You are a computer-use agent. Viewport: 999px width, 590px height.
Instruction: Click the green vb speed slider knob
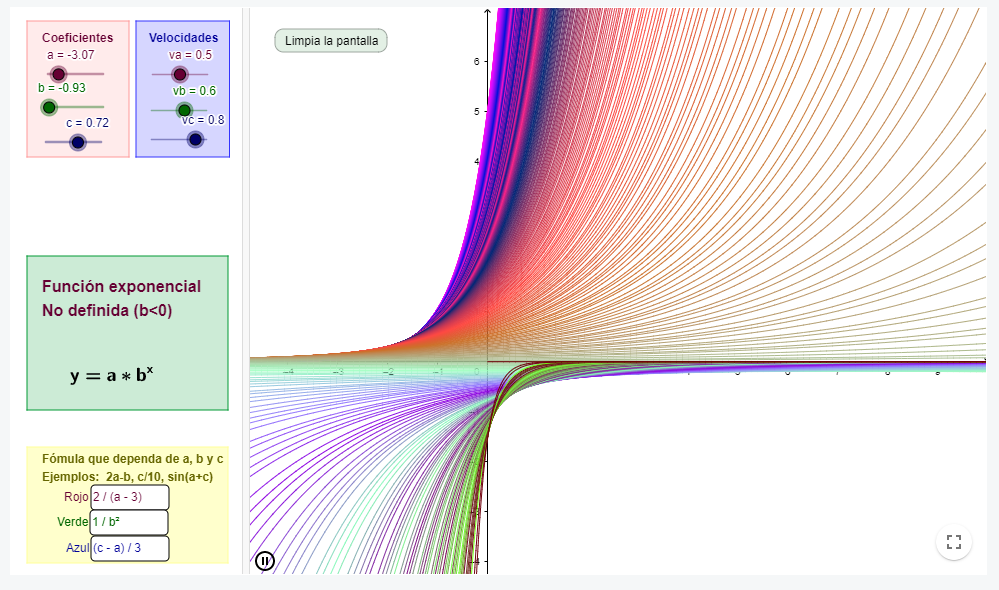(x=184, y=111)
